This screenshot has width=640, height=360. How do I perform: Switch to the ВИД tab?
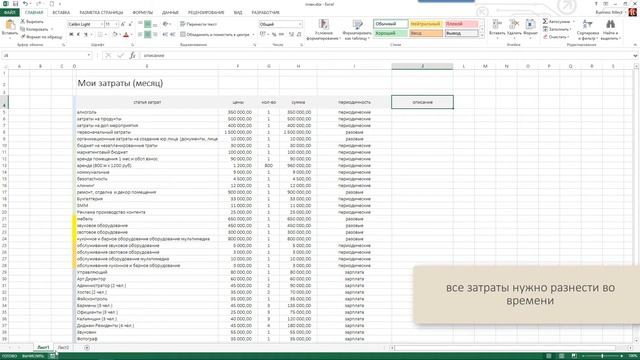[x=238, y=13]
